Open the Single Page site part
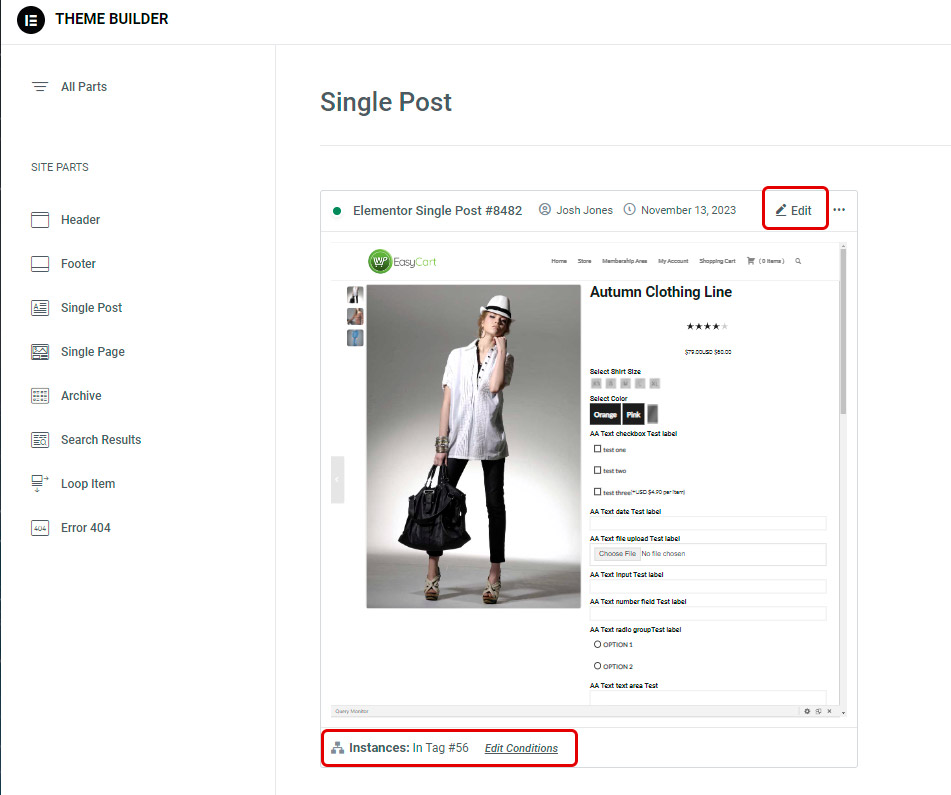 click(92, 352)
